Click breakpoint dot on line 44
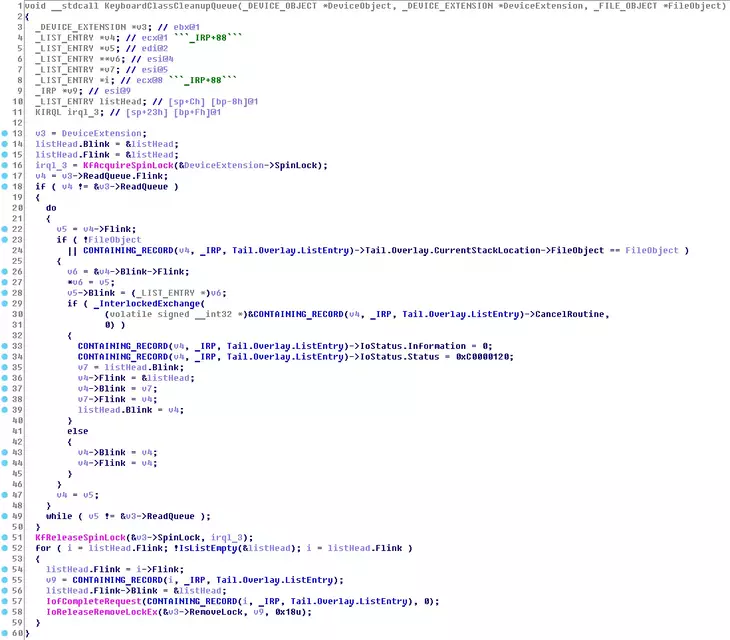 [5, 463]
